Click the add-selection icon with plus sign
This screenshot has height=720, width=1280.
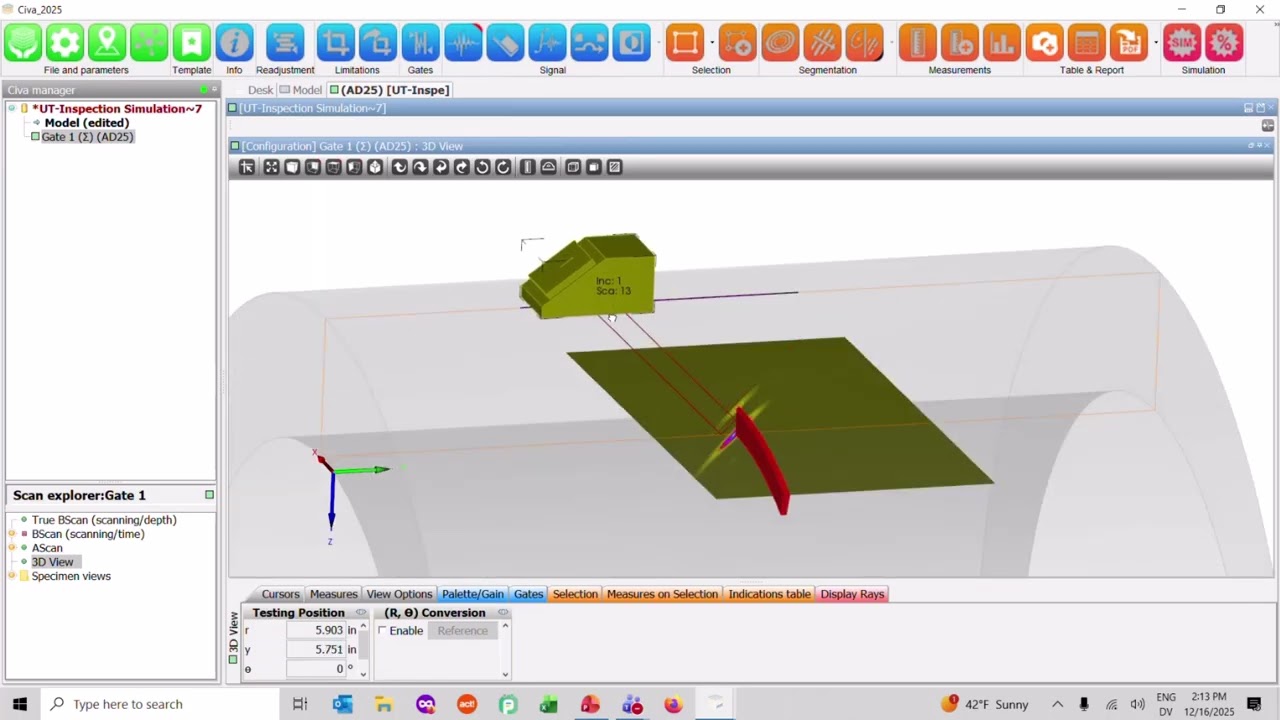[x=738, y=43]
